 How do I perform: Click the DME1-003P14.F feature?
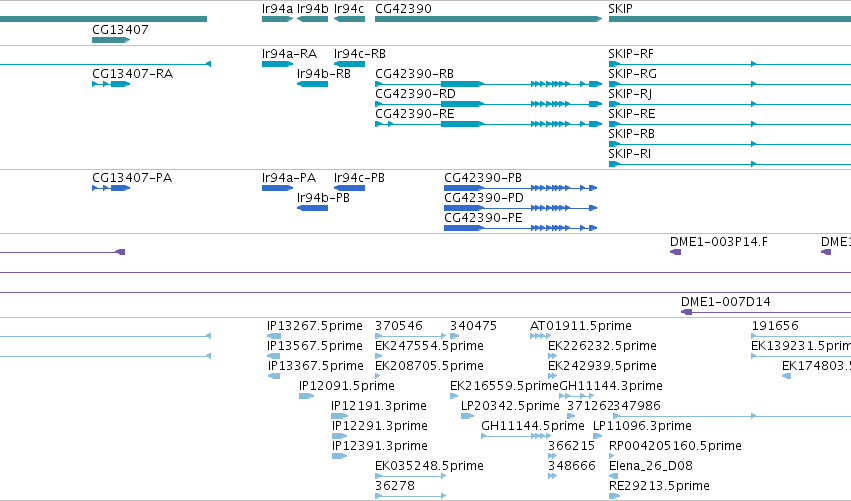(676, 252)
